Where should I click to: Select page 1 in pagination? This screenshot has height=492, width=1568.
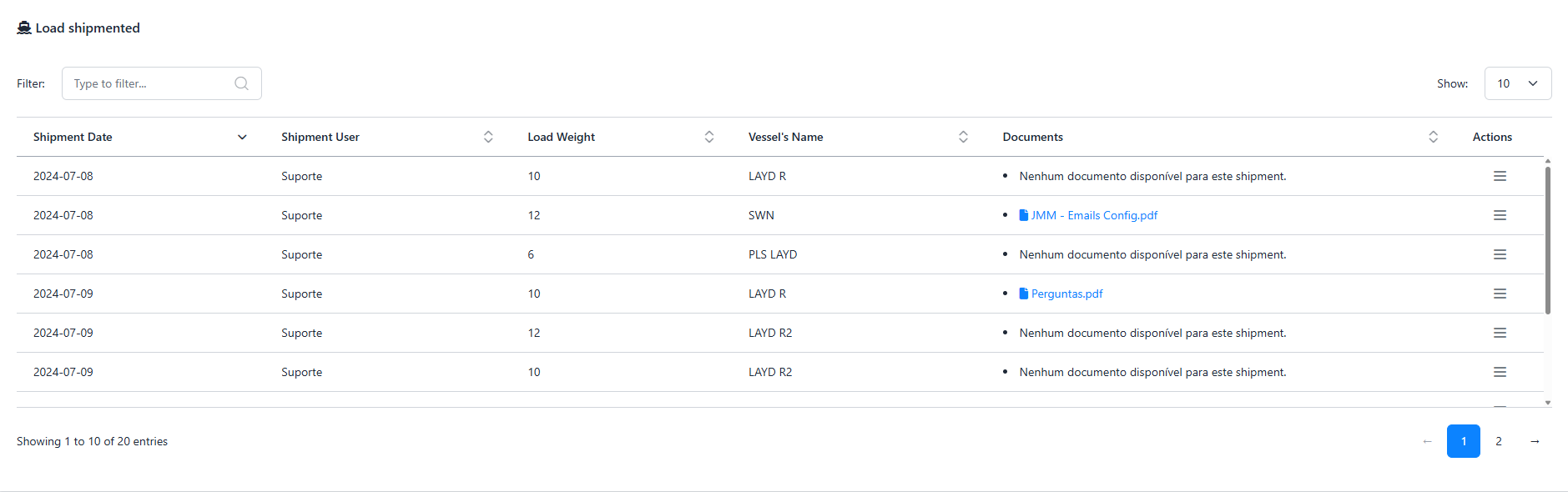(1463, 441)
